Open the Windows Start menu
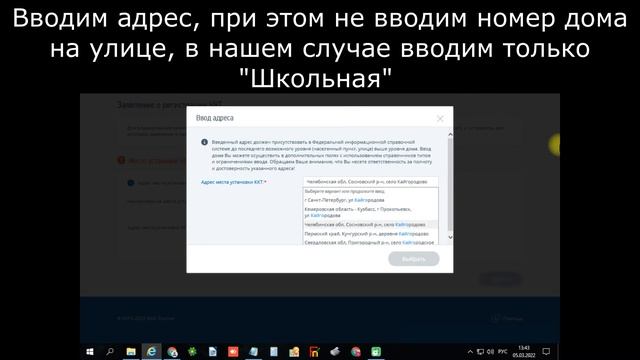This screenshot has width=640, height=360. pyautogui.click(x=90, y=351)
